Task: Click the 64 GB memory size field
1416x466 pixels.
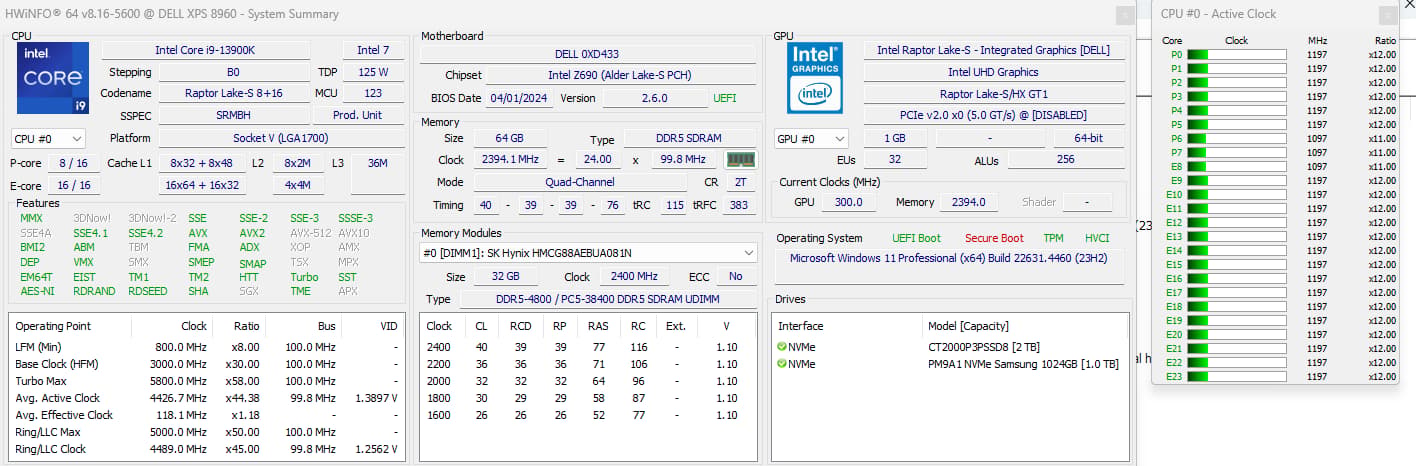Action: click(511, 139)
